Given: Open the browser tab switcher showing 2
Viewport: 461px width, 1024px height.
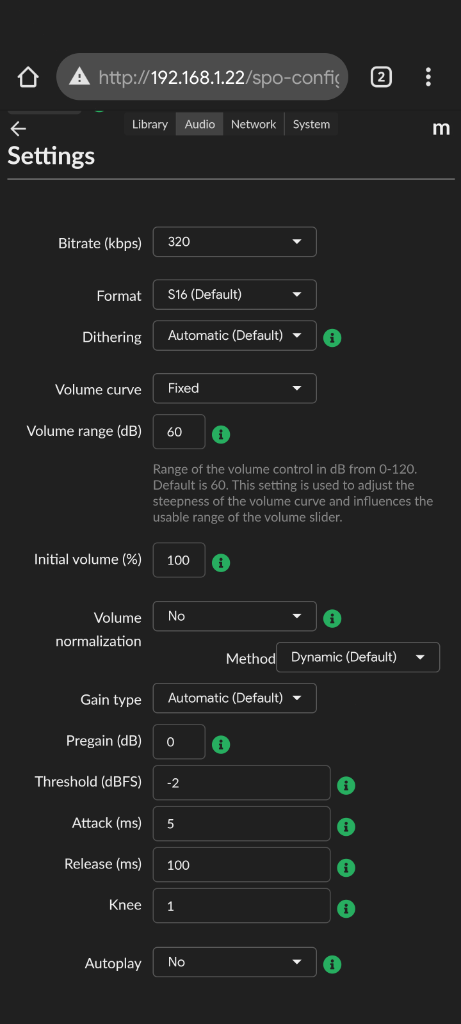Looking at the screenshot, I should [381, 77].
